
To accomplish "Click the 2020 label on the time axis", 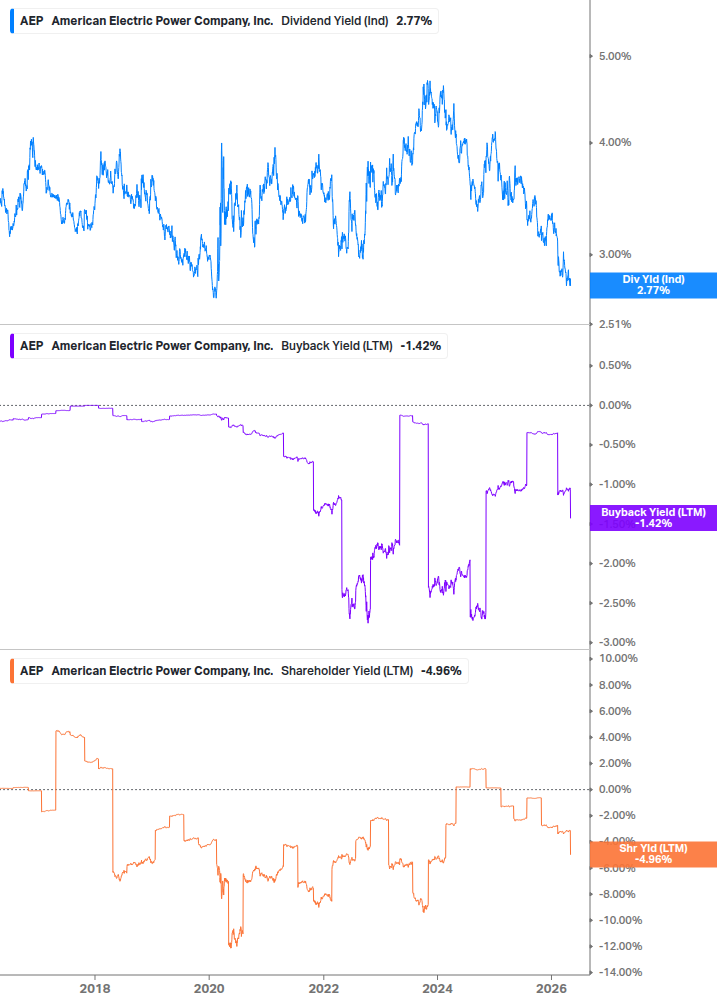I will tap(210, 989).
